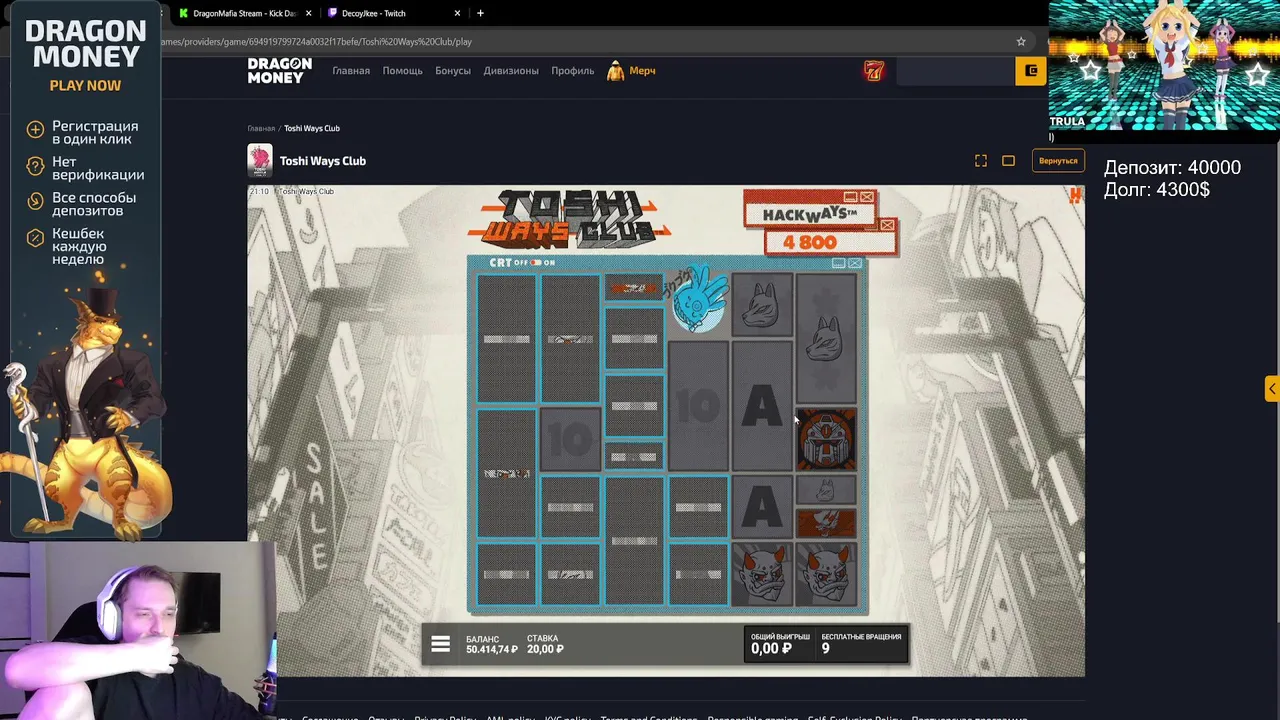Expand the orange side panel arrow

click(1272, 388)
